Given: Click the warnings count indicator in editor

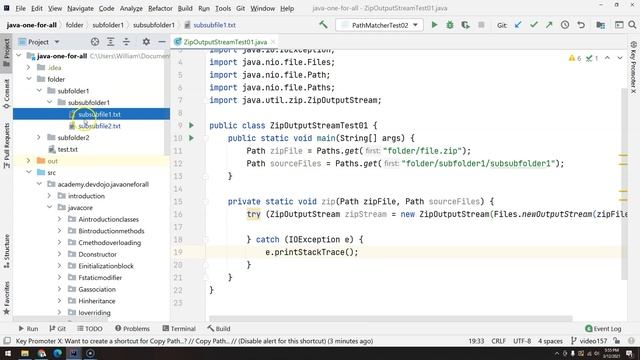Looking at the screenshot, I should (x=575, y=58).
